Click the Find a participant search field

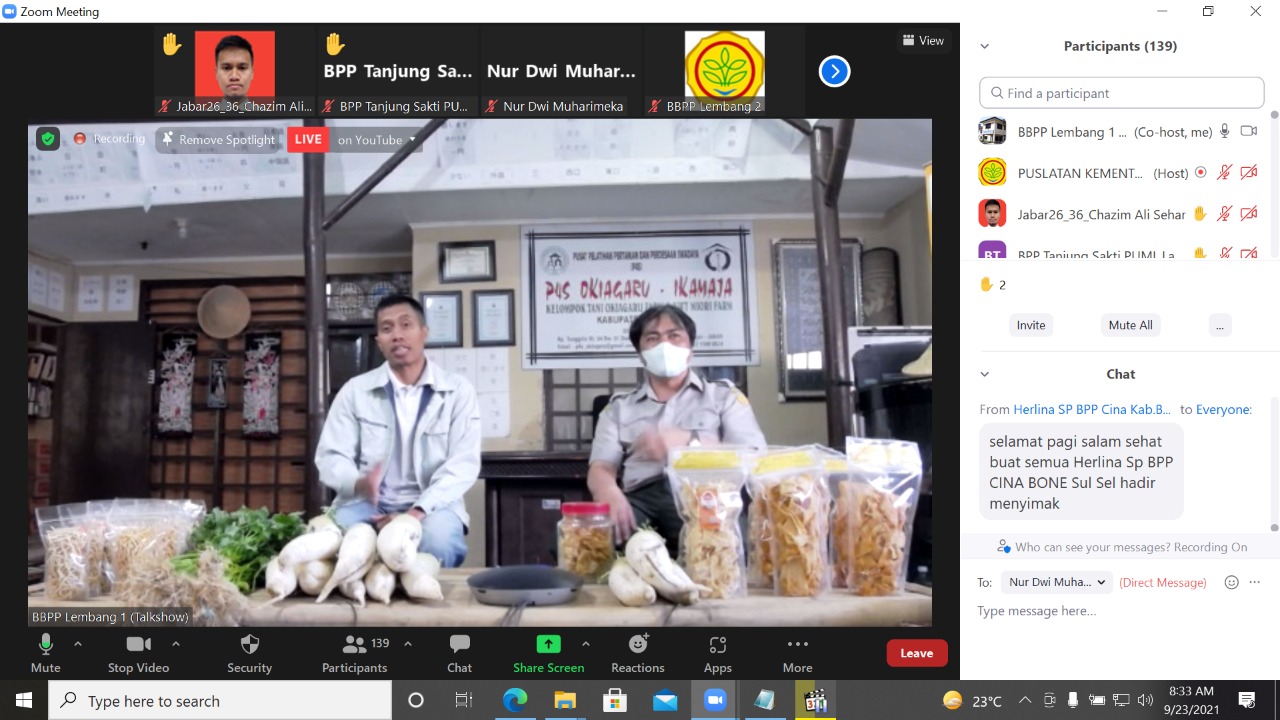pyautogui.click(x=1122, y=93)
